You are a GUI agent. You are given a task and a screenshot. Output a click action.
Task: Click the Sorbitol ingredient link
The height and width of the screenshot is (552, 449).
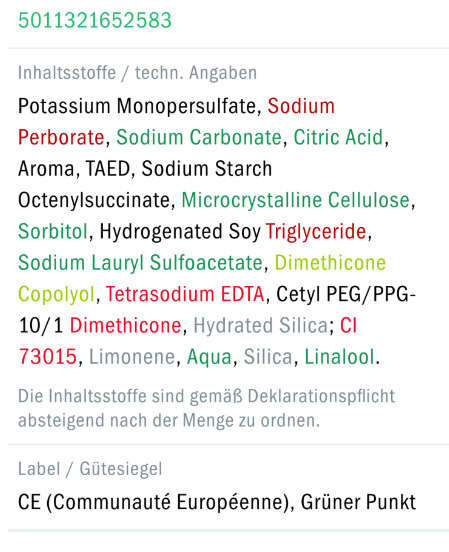53,232
